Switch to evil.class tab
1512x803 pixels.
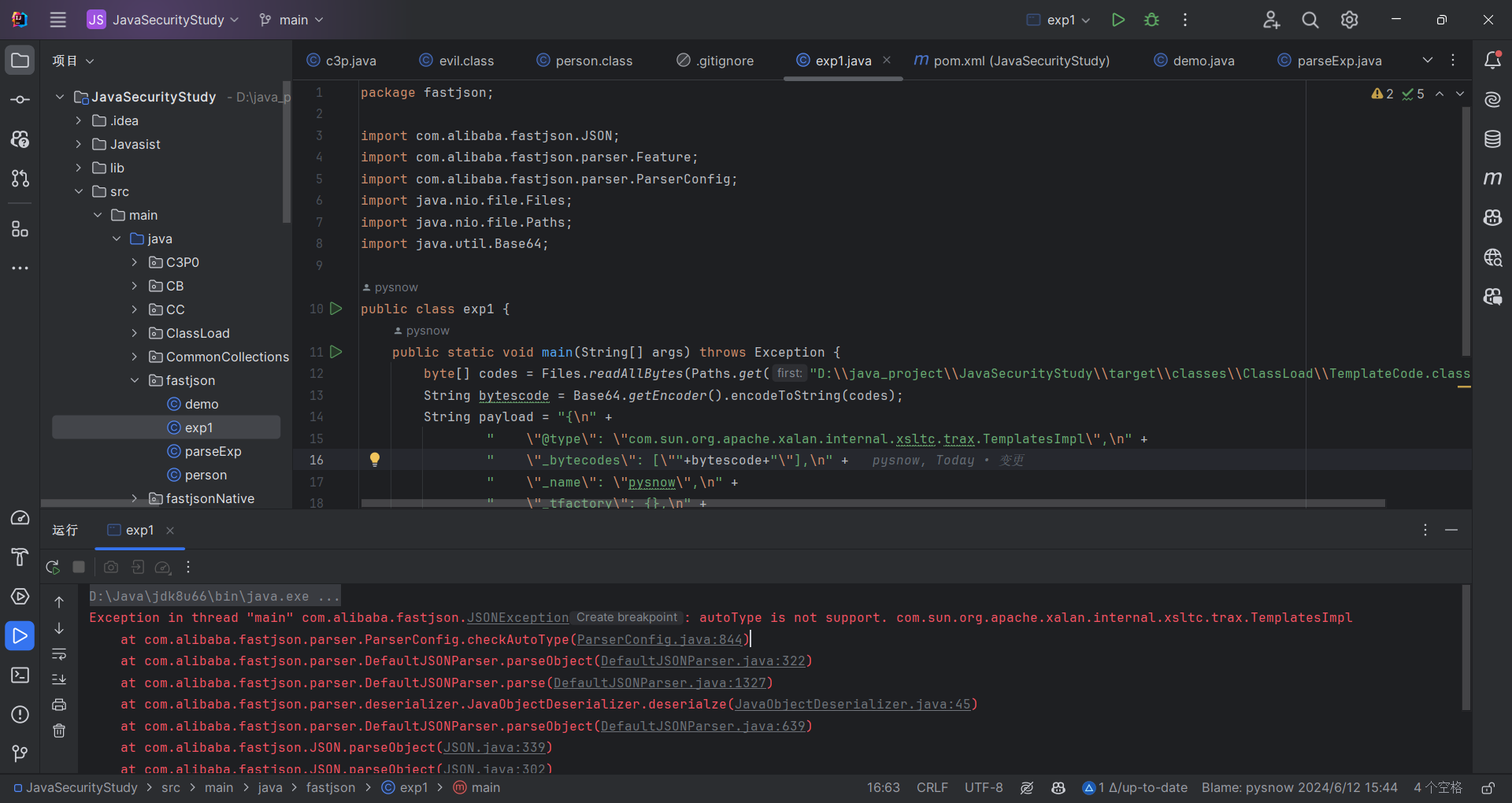457,61
